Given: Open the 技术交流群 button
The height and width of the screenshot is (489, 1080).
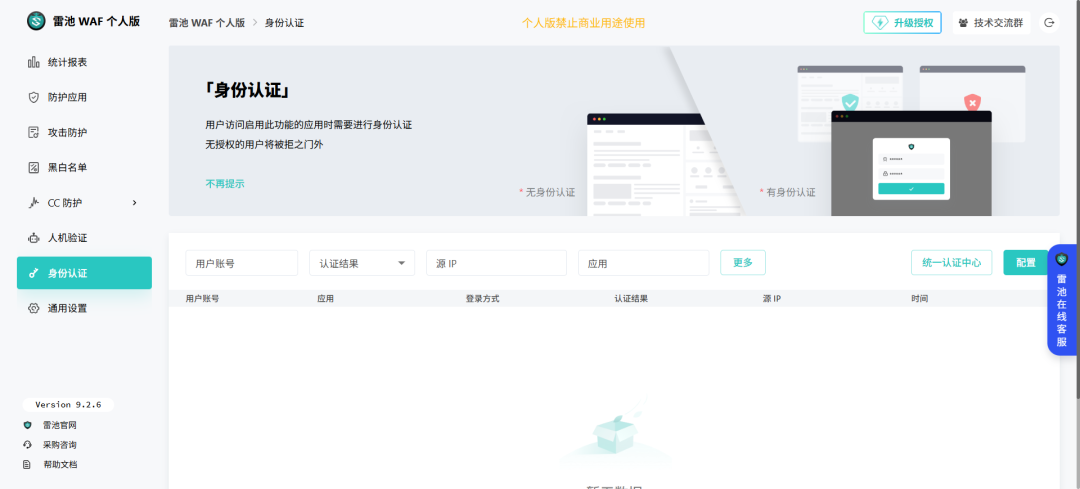Looking at the screenshot, I should click(991, 23).
